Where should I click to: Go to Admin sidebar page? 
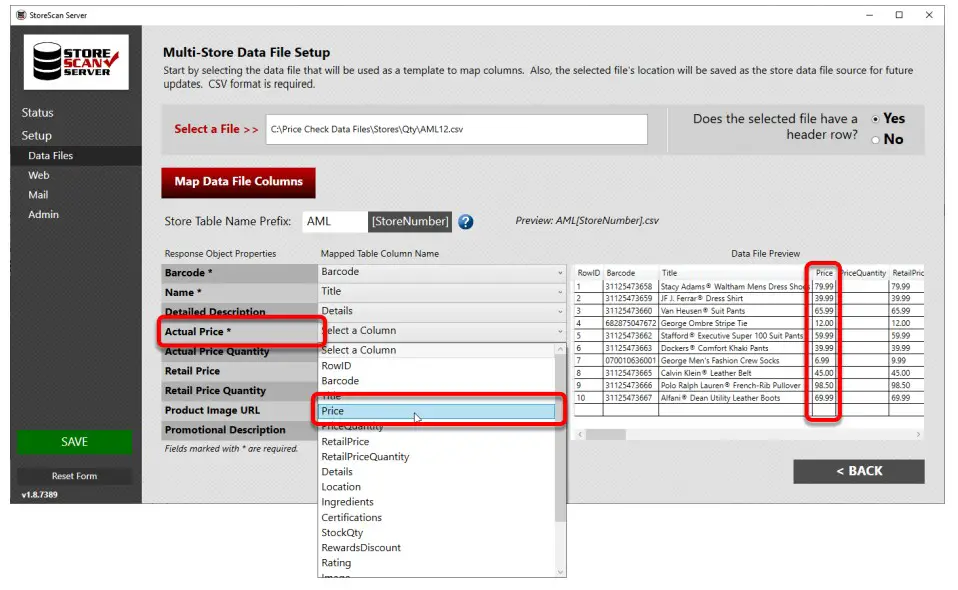[x=43, y=214]
